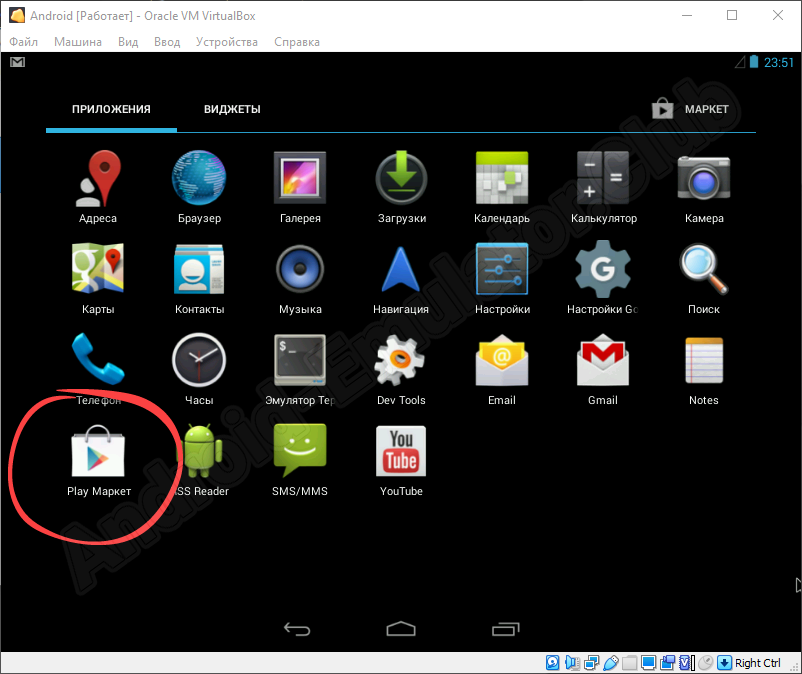Open the Карты maps app
This screenshot has width=802, height=674.
(x=98, y=278)
